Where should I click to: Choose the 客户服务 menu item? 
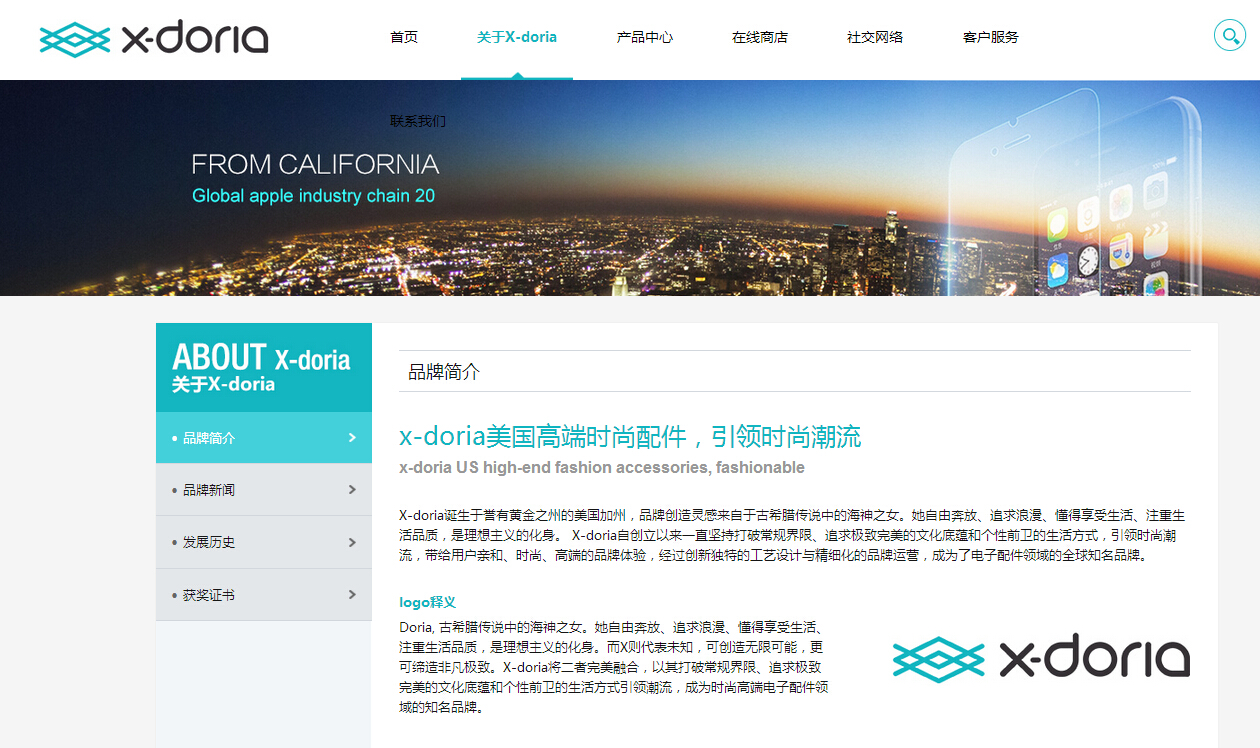tap(991, 37)
